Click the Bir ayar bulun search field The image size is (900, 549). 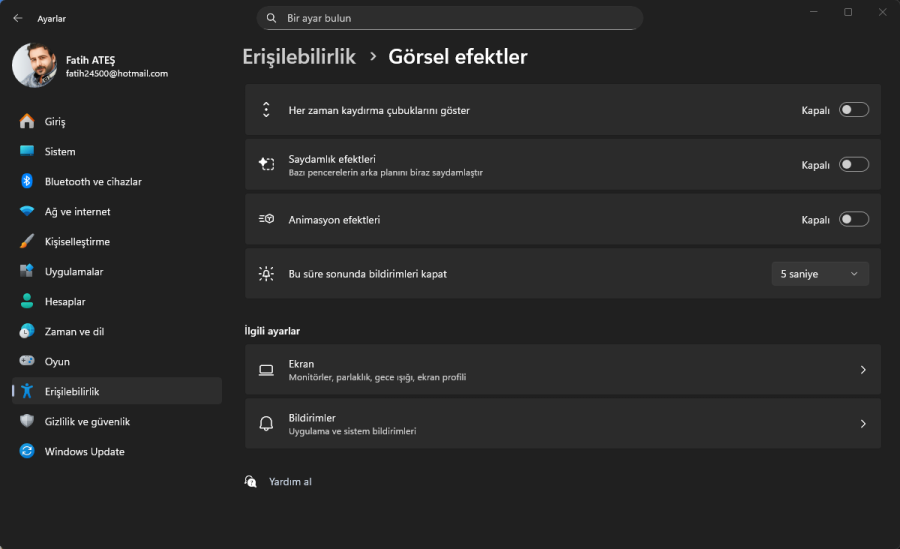pos(450,18)
